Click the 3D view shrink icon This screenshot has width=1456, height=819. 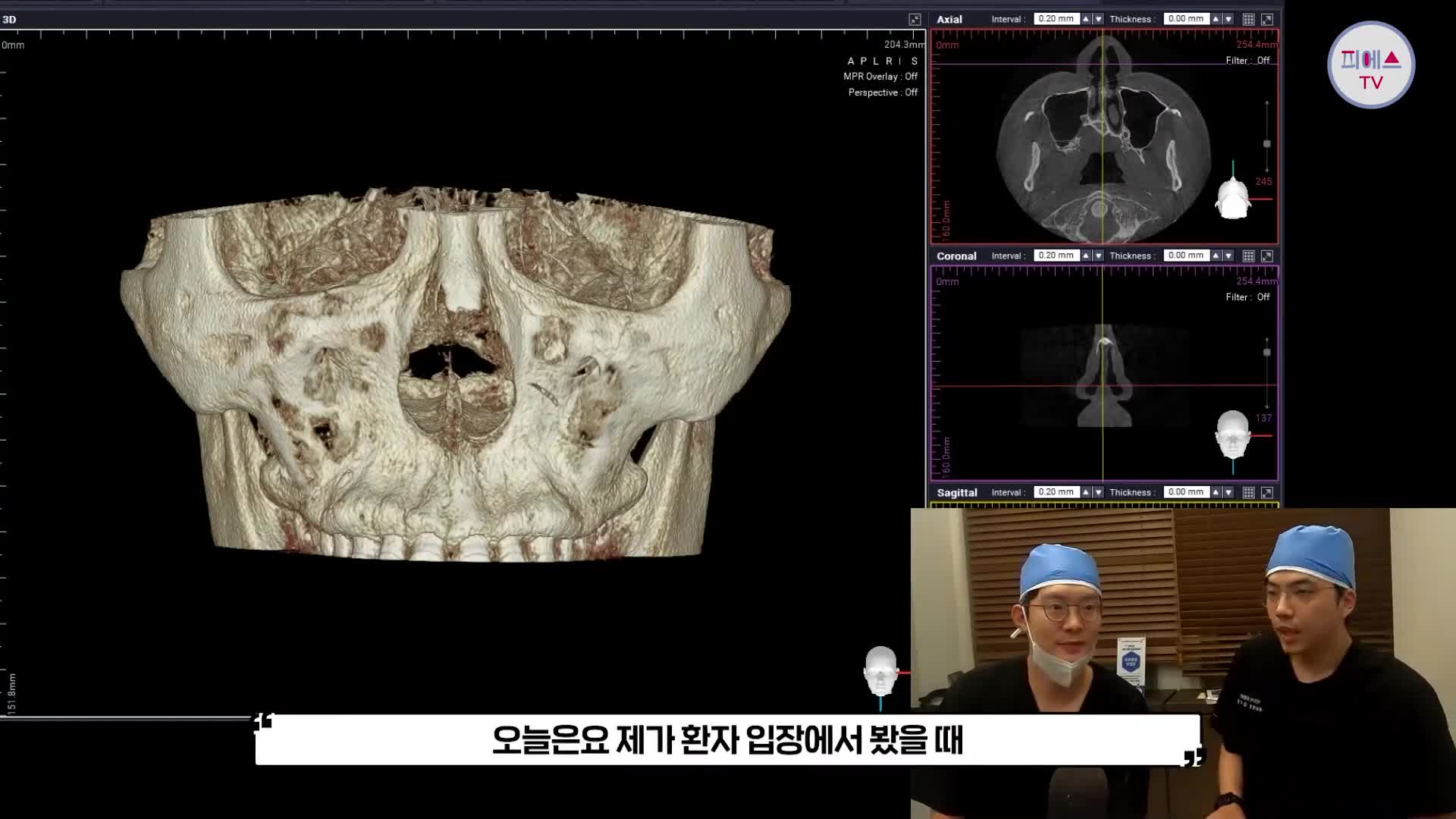click(915, 20)
